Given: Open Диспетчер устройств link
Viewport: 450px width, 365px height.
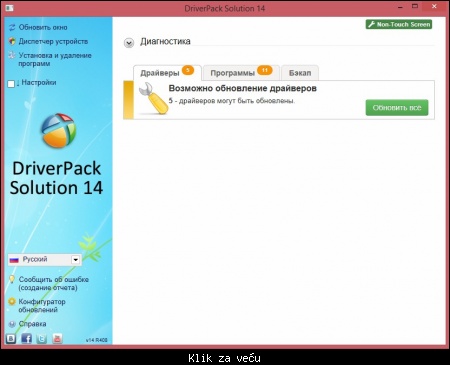Looking at the screenshot, I should click(53, 41).
